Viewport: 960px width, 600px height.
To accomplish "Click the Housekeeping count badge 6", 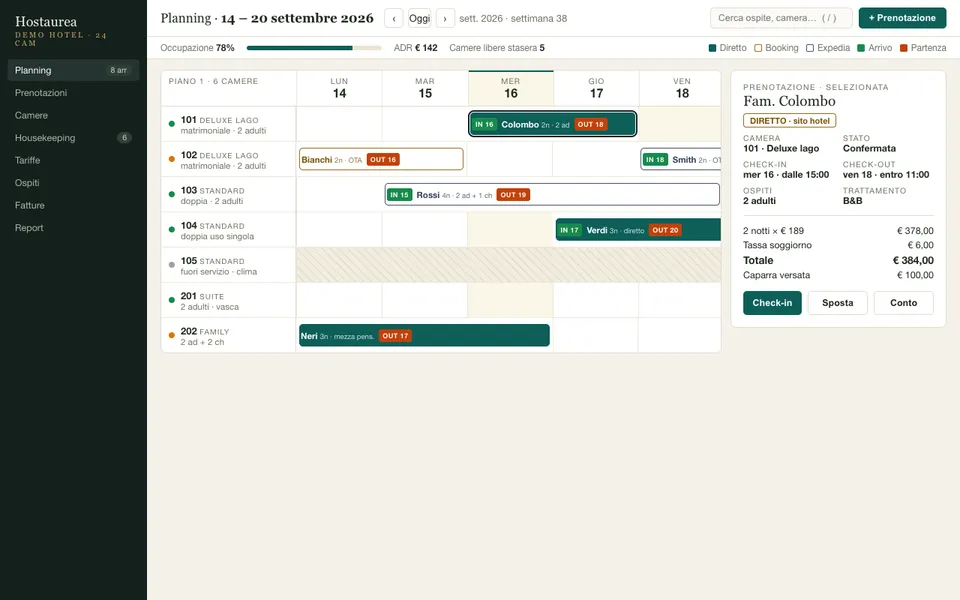I will [x=124, y=138].
